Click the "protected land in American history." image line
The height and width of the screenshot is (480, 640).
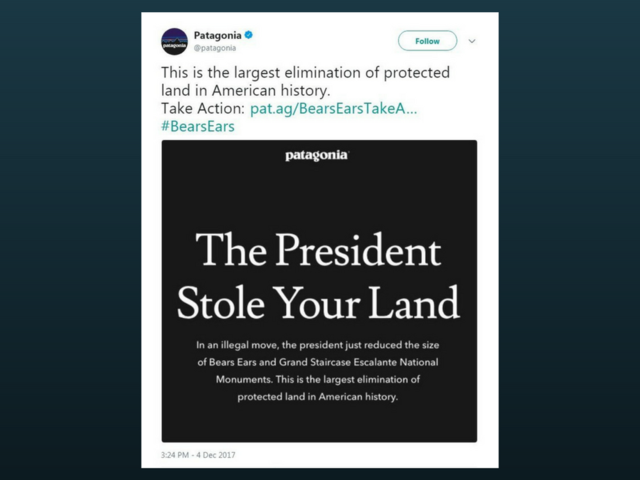pyautogui.click(x=318, y=397)
